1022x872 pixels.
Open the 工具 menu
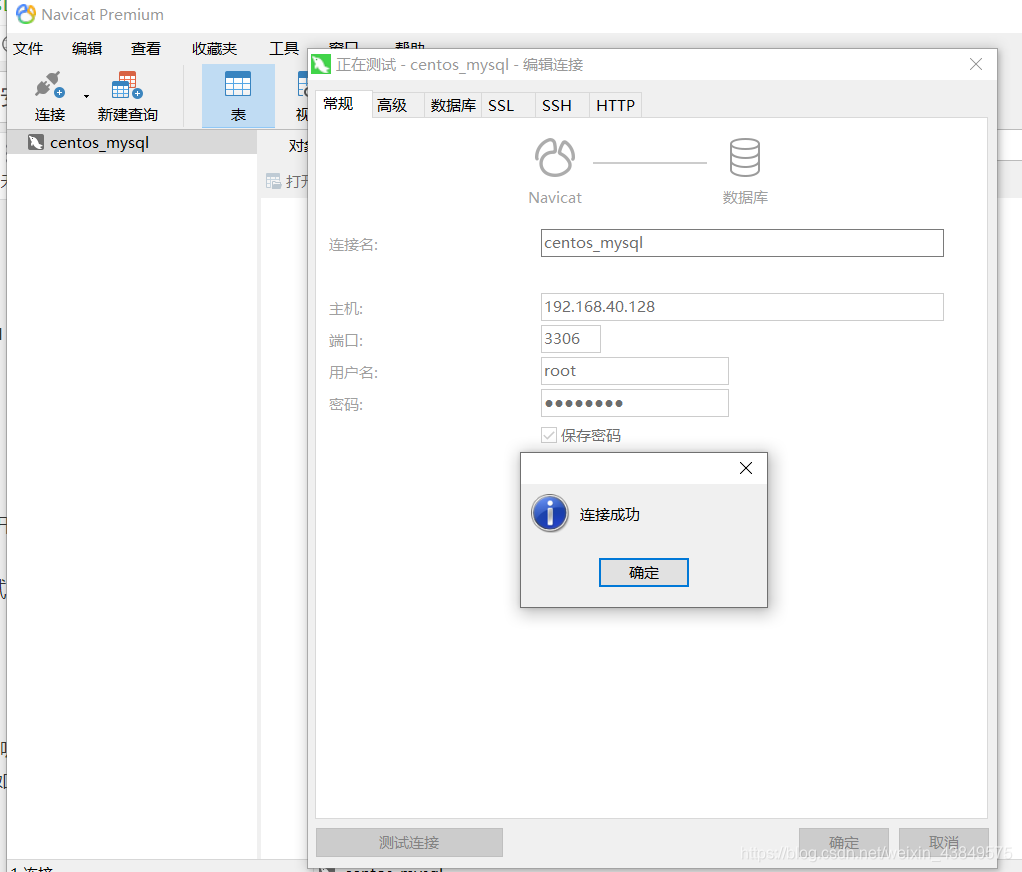pyautogui.click(x=284, y=48)
